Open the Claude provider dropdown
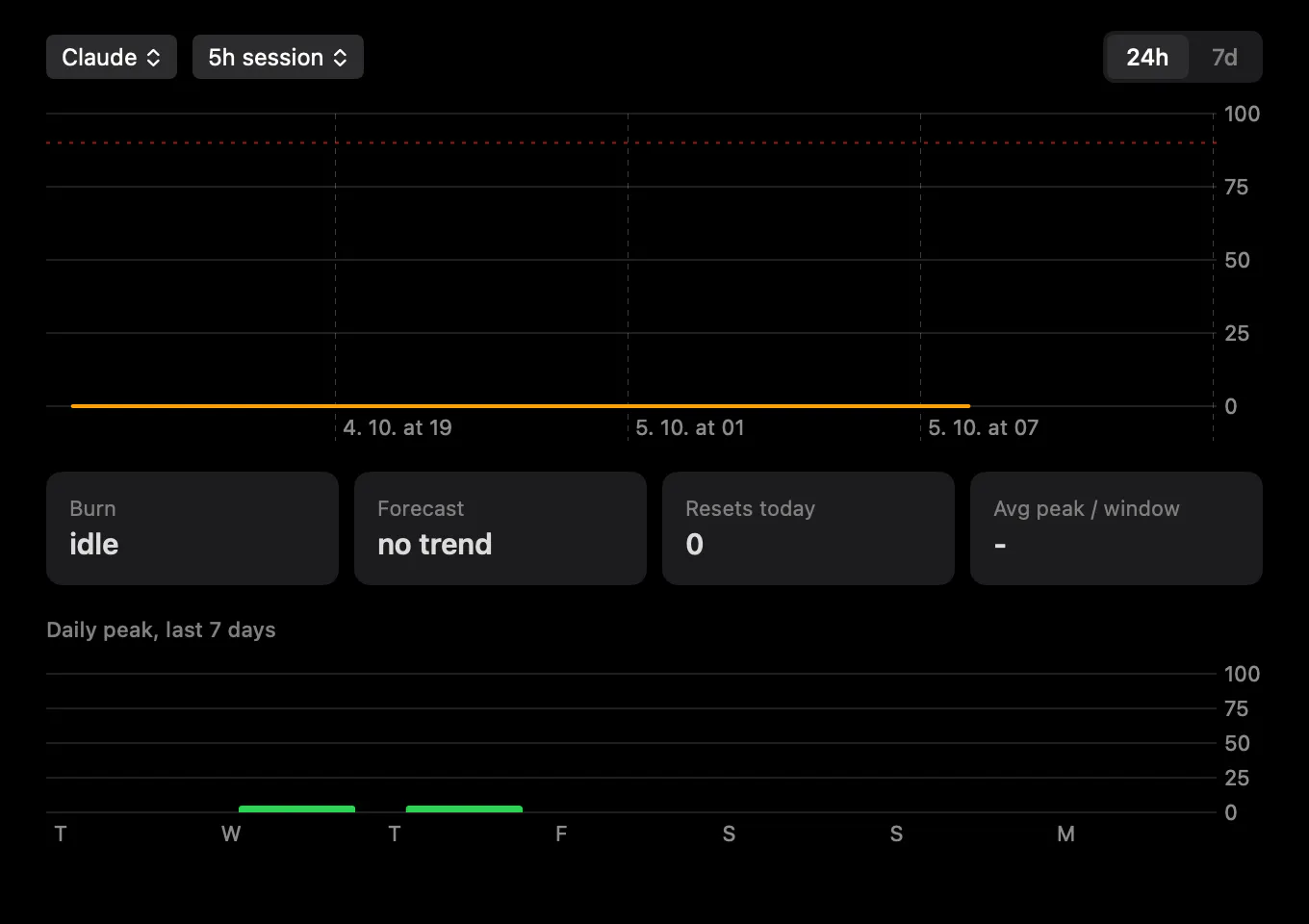Viewport: 1309px width, 924px height. point(112,57)
